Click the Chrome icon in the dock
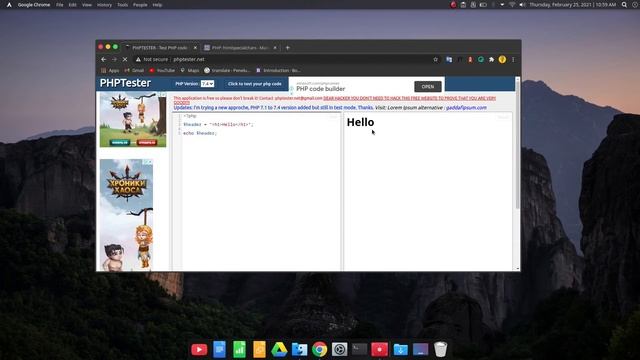Viewport: 640px width, 360px height. (x=320, y=349)
